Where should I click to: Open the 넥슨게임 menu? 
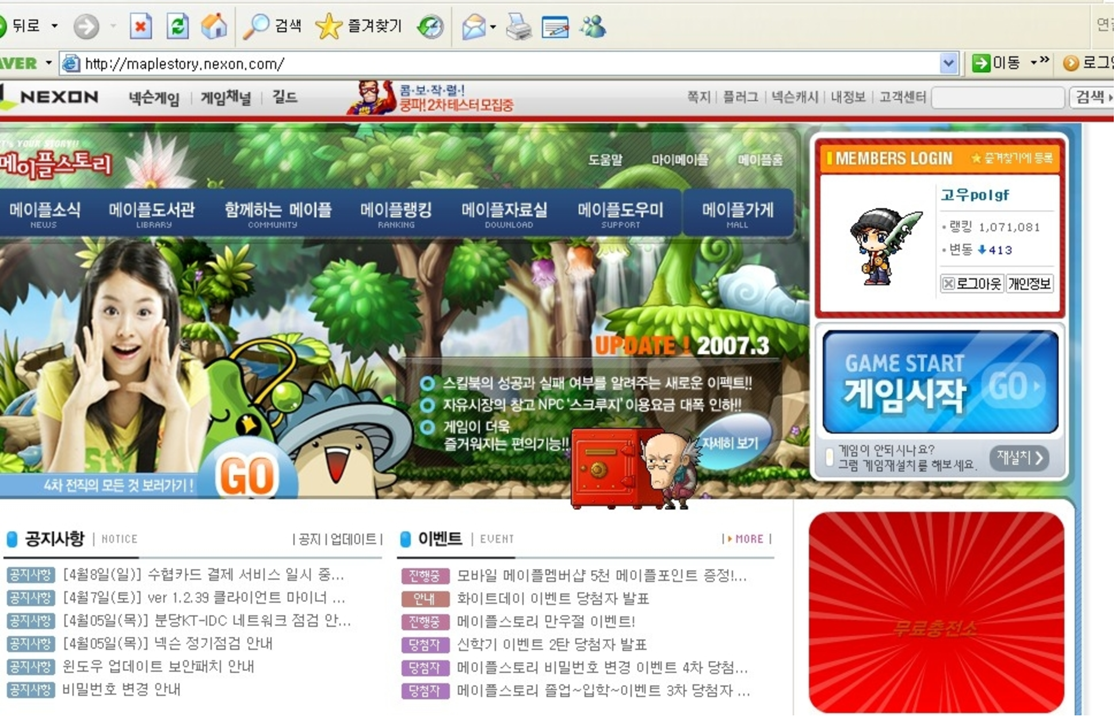click(x=154, y=97)
